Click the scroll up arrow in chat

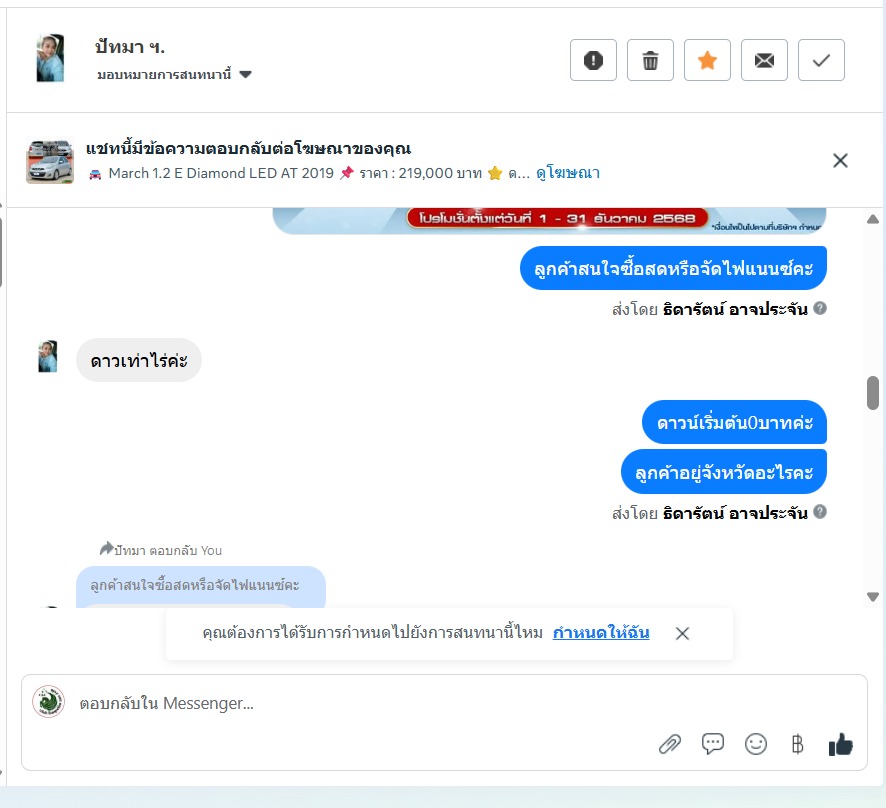[x=872, y=219]
